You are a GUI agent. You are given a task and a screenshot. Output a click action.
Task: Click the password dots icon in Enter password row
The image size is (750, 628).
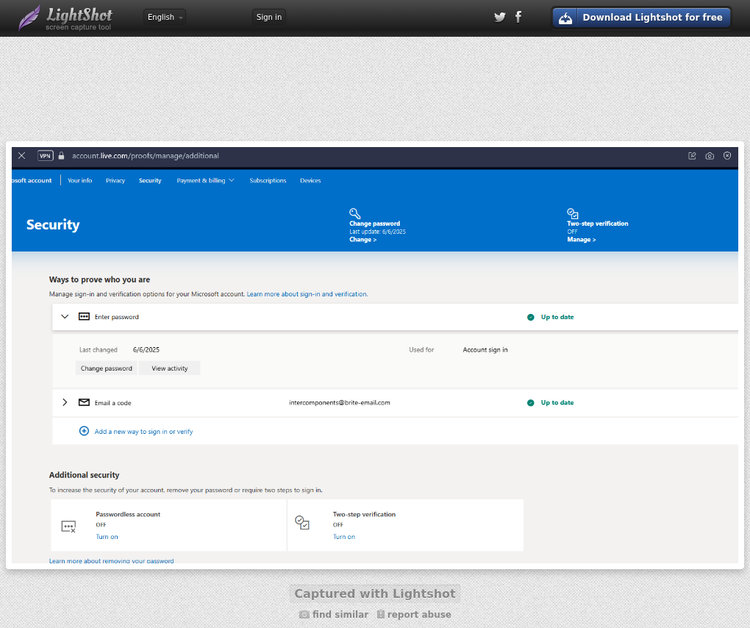tap(84, 317)
